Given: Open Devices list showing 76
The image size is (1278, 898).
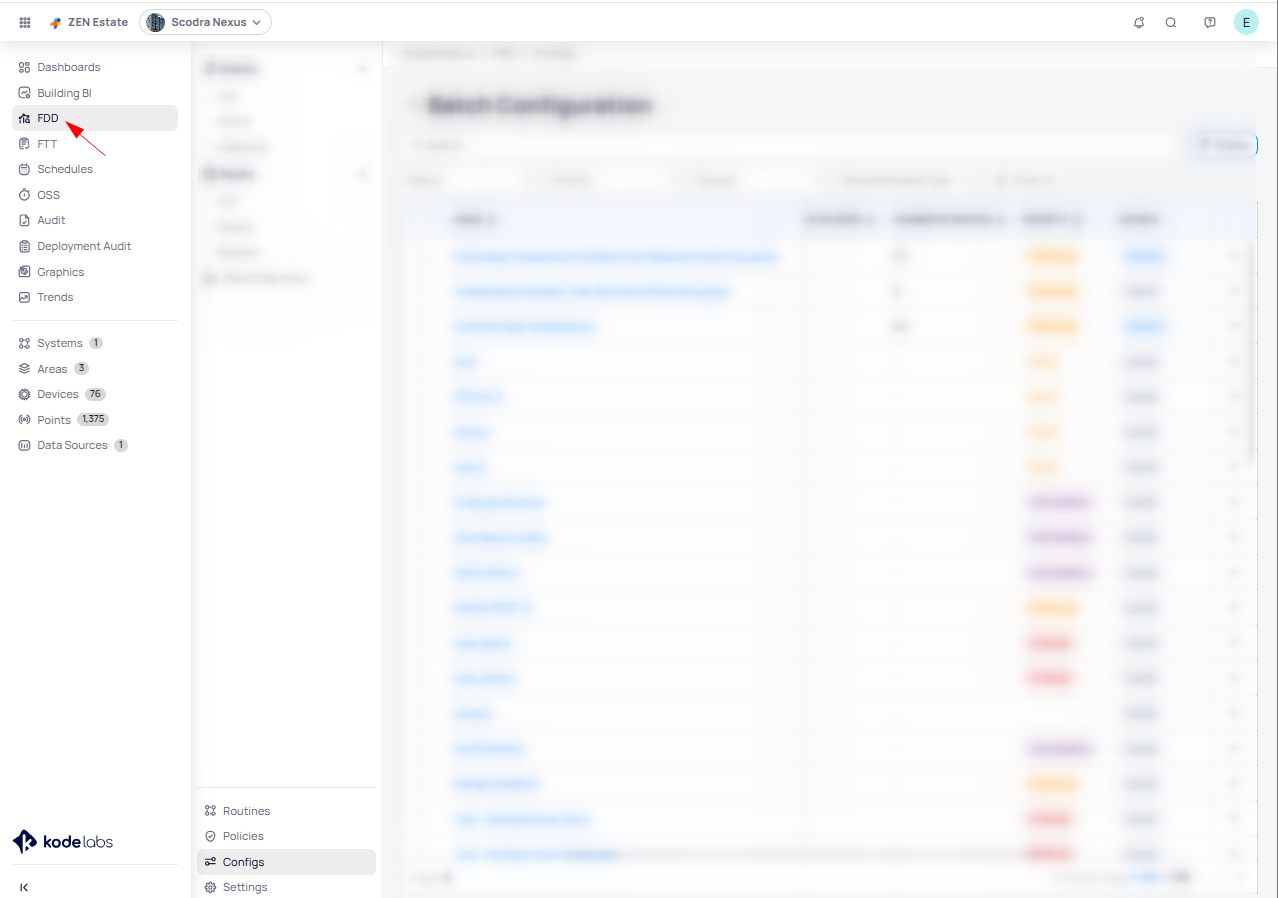Looking at the screenshot, I should [x=58, y=394].
